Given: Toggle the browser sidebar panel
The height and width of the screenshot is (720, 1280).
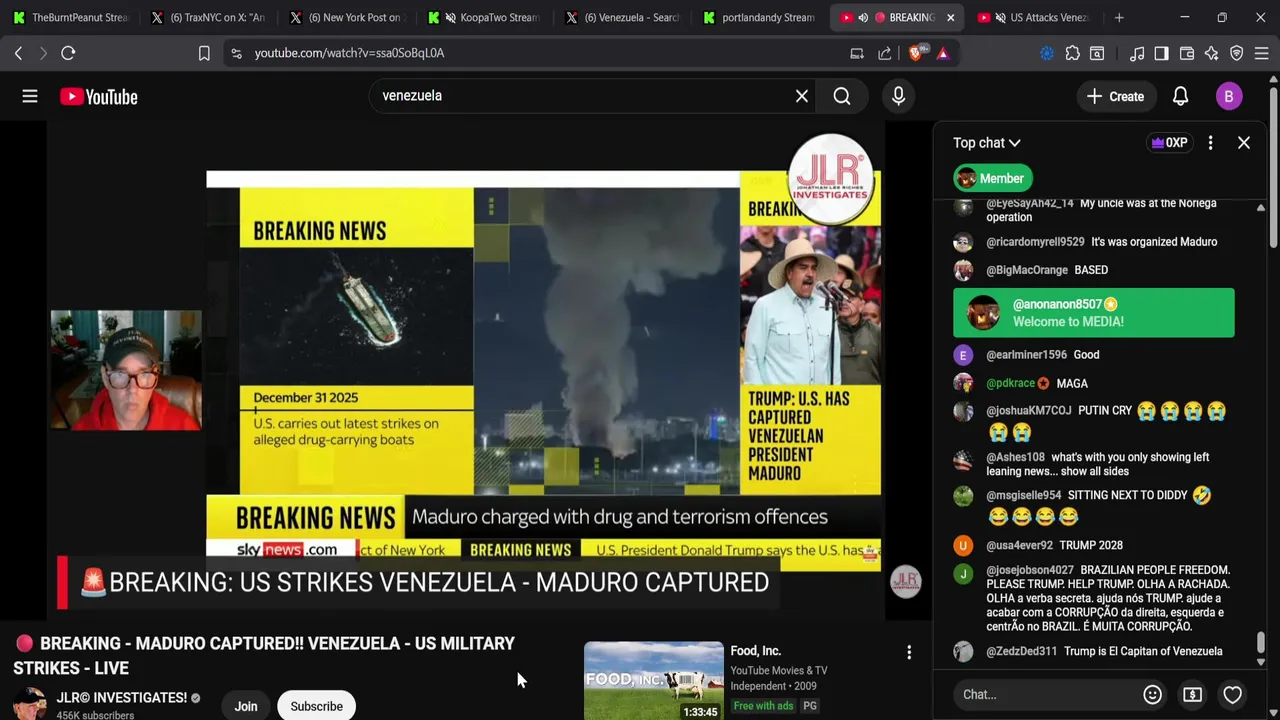Looking at the screenshot, I should click(x=1161, y=53).
